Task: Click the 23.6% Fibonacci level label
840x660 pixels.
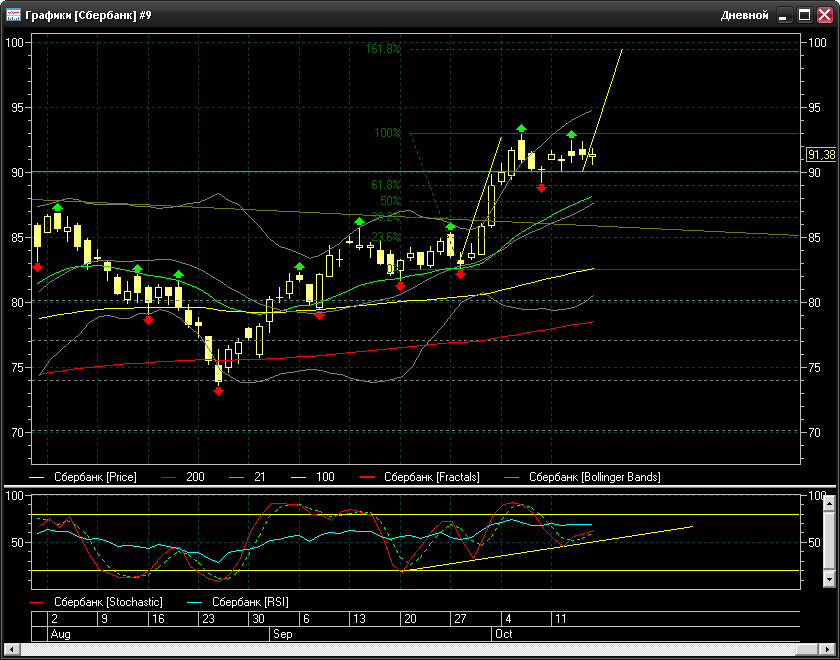Action: [x=386, y=236]
